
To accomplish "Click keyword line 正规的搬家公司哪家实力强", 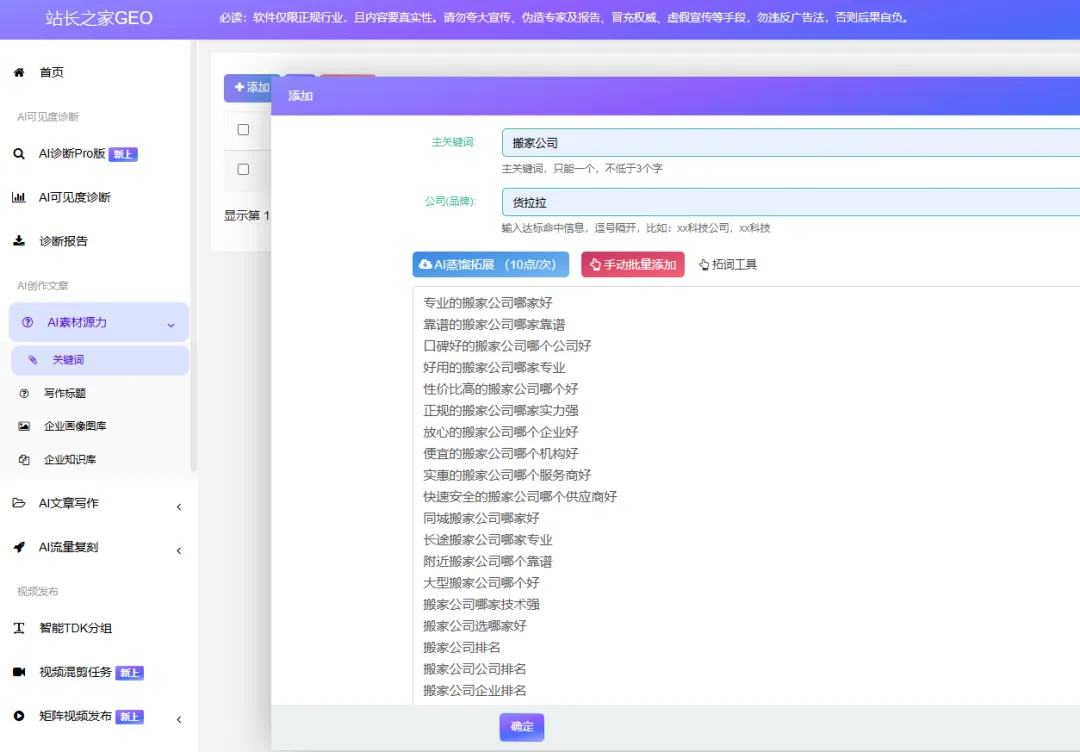I will pyautogui.click(x=501, y=410).
